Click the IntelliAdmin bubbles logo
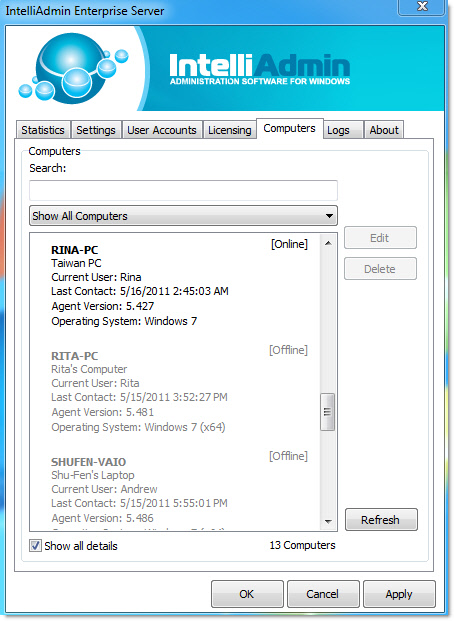Viewport: 454px width, 621px height. 74,67
